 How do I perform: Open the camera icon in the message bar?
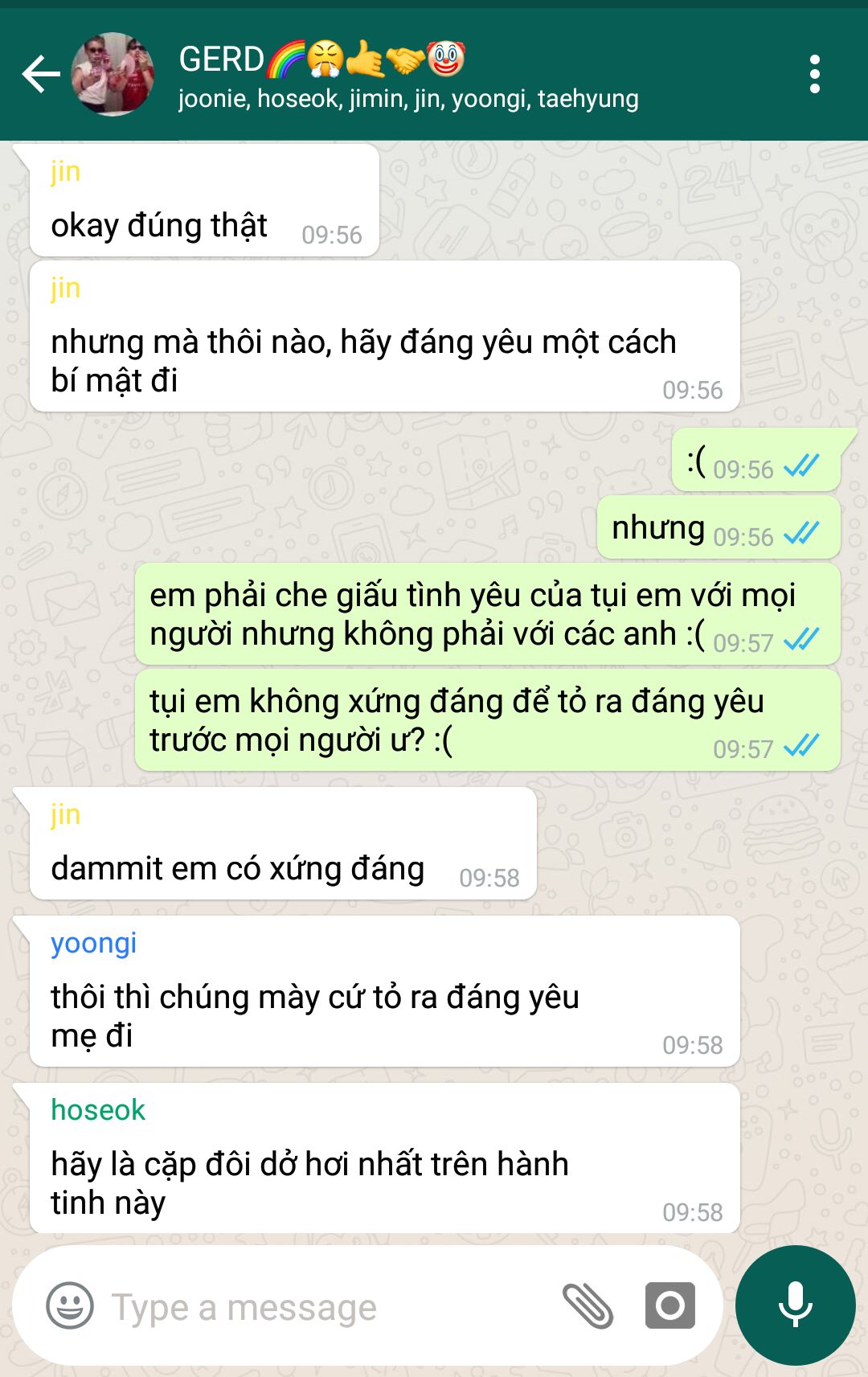click(669, 1305)
